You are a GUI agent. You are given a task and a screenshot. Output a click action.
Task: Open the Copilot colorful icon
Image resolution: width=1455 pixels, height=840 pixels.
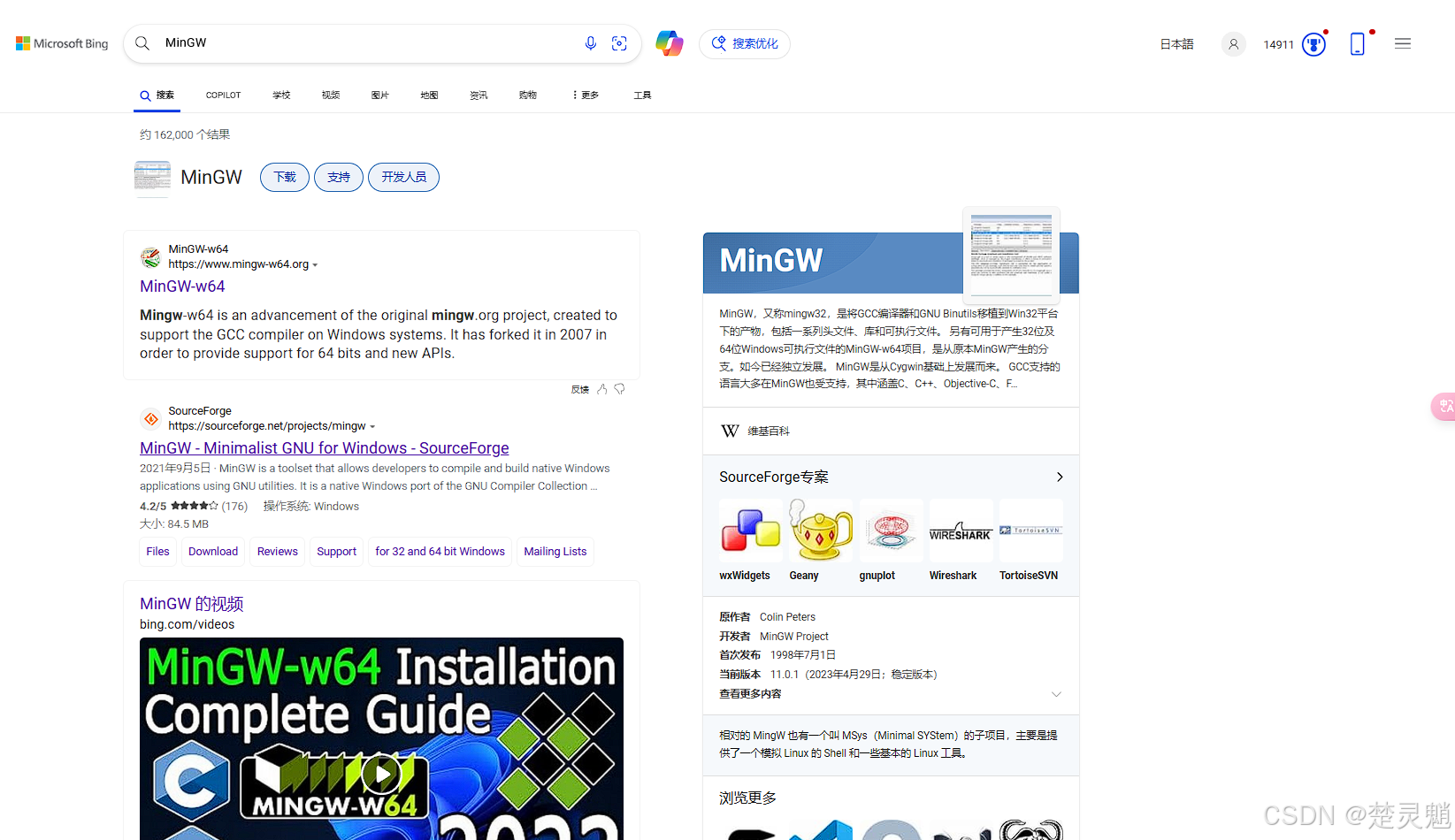[670, 43]
